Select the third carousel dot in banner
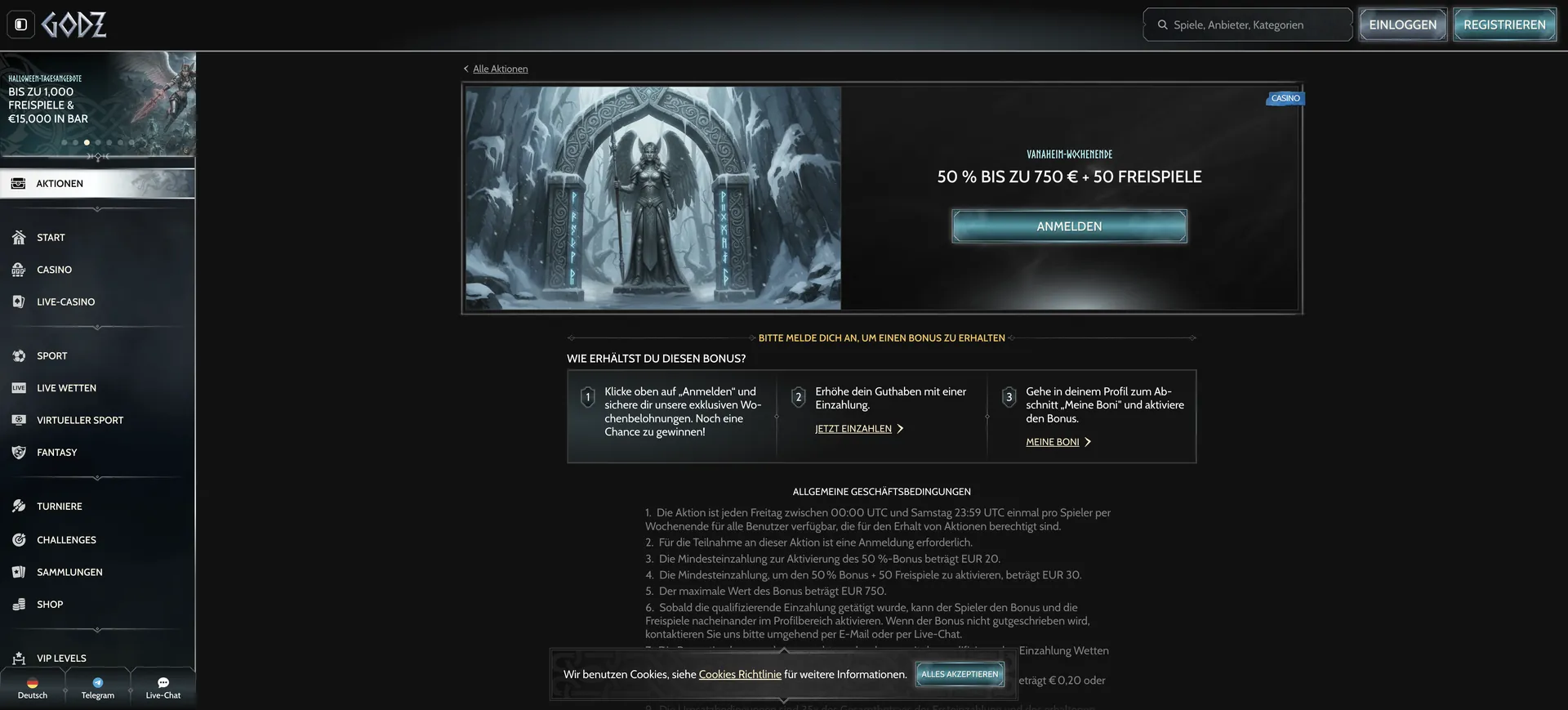Image resolution: width=1568 pixels, height=710 pixels. [x=87, y=142]
